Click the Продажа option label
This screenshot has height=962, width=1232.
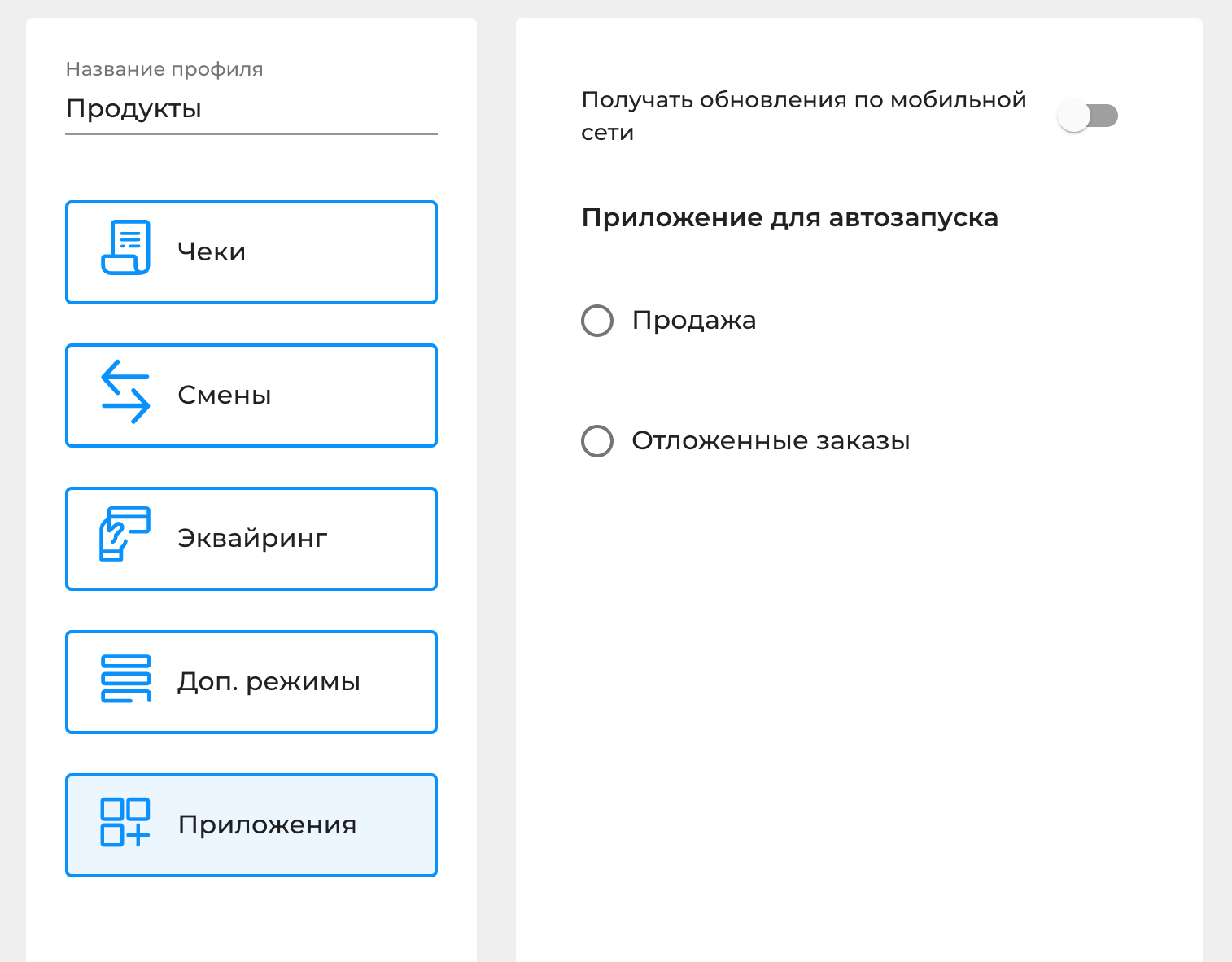coord(694,321)
